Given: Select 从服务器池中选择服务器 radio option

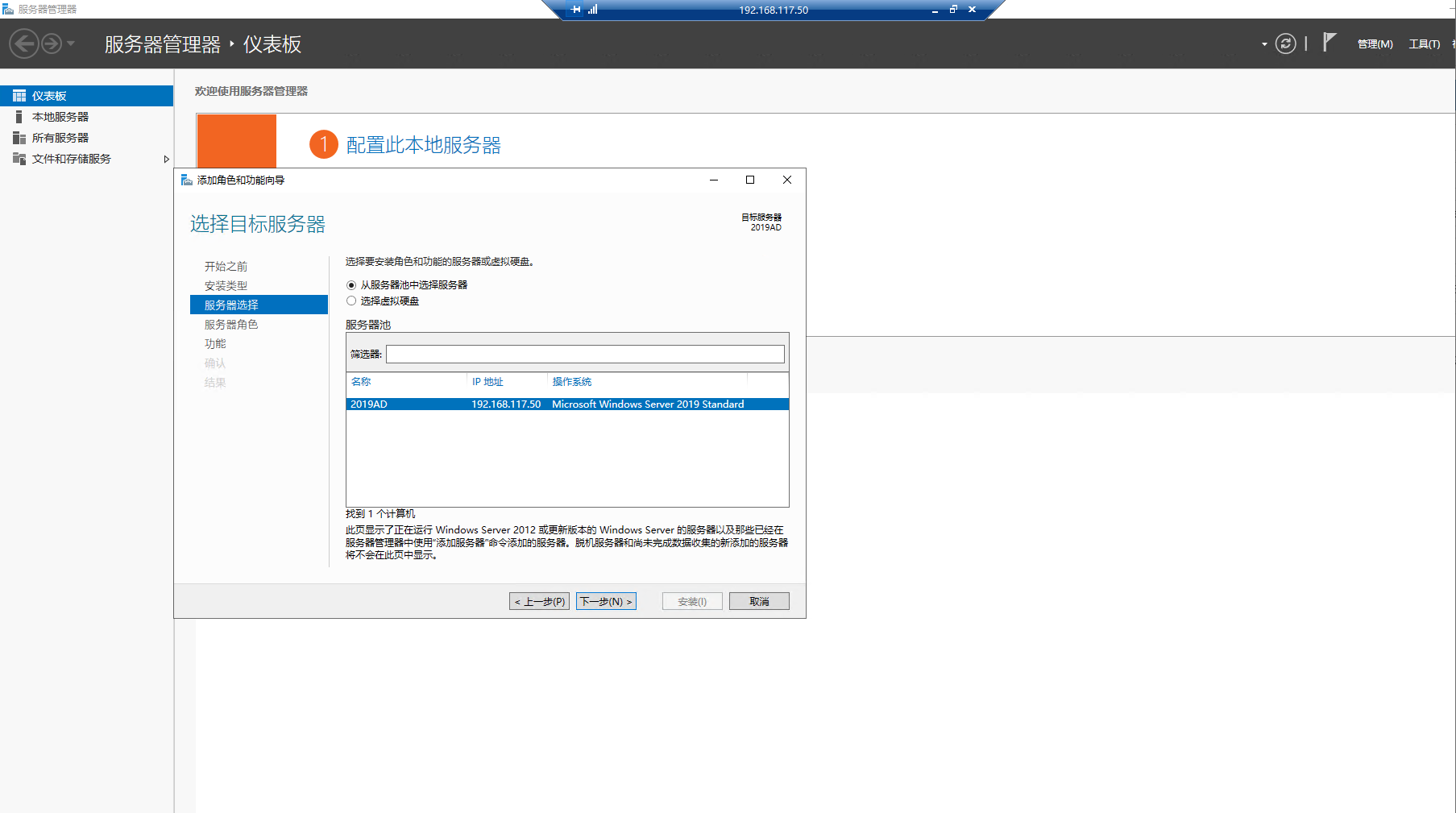Looking at the screenshot, I should pos(351,285).
